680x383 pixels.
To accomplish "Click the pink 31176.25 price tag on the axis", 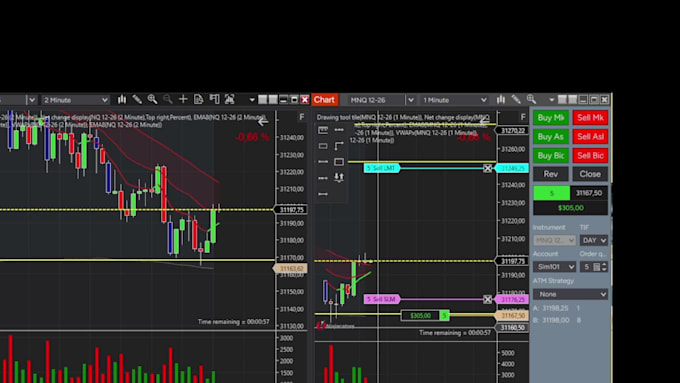I will tap(512, 299).
